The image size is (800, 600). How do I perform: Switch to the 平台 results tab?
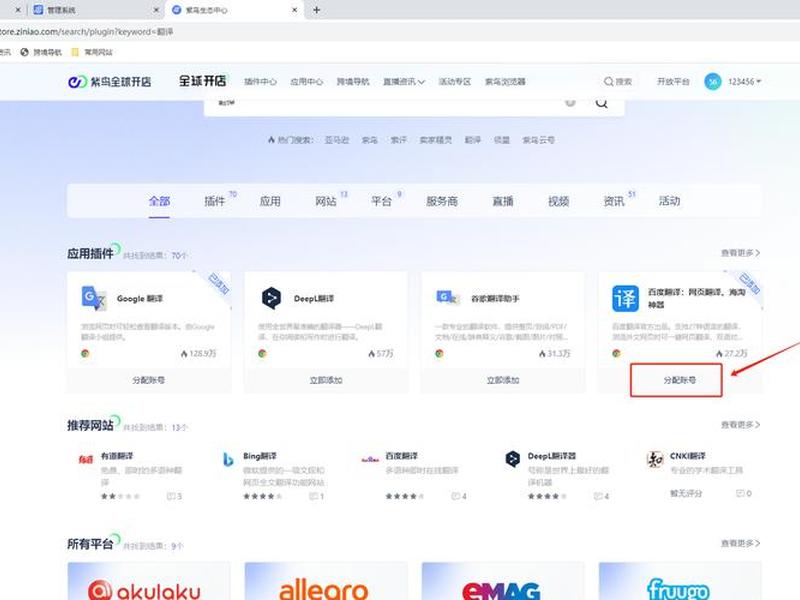pyautogui.click(x=381, y=201)
